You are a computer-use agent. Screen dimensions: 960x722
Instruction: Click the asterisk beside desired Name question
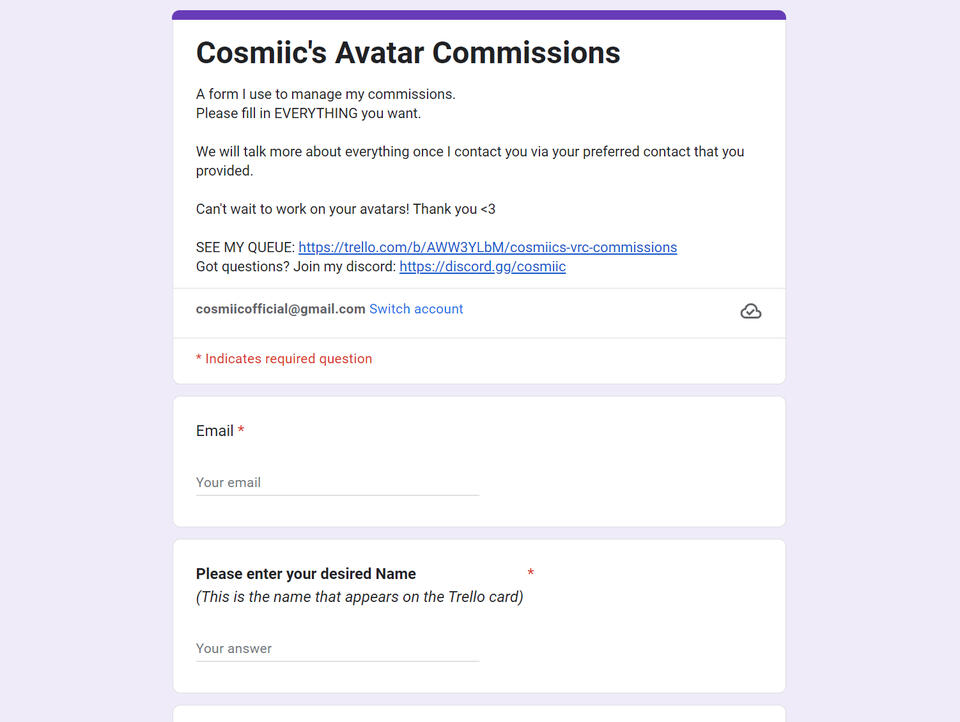tap(530, 573)
